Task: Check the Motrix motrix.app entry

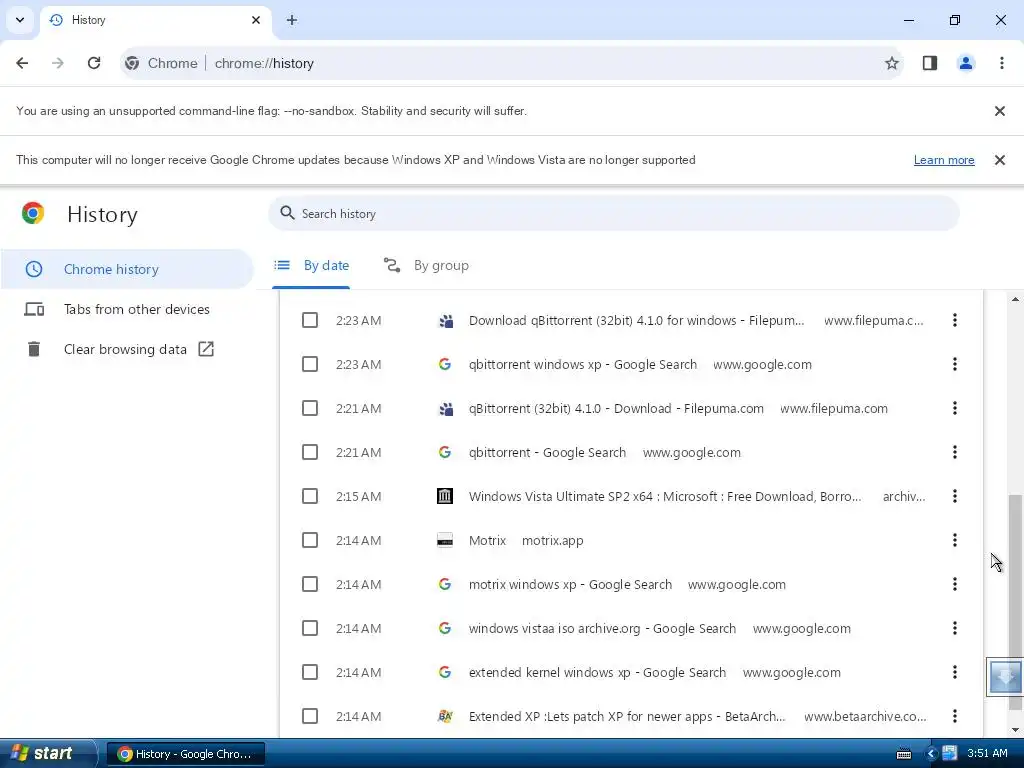Action: pos(310,541)
